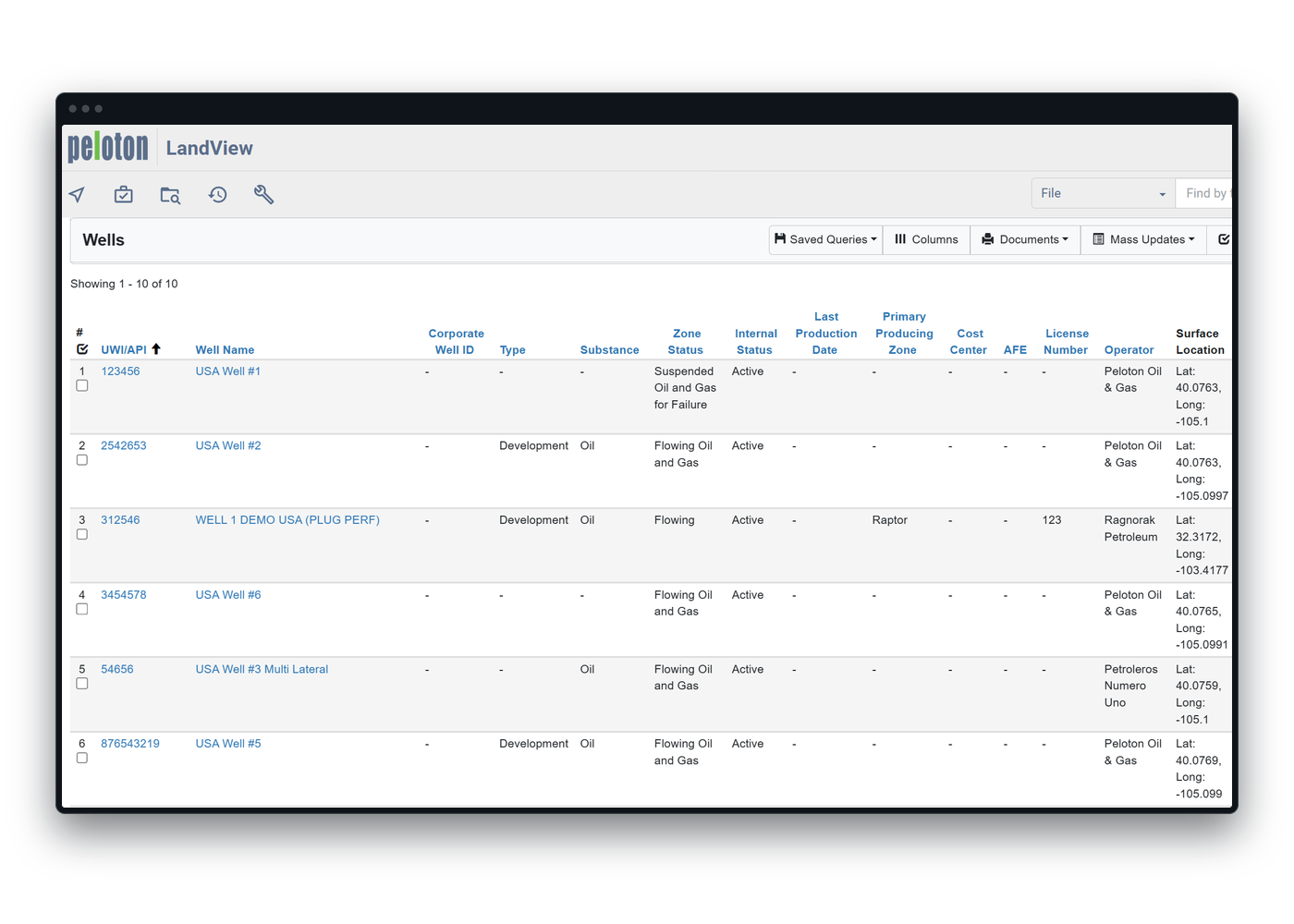1294x924 pixels.
Task: Sort by Internal Status column header
Action: 755,342
